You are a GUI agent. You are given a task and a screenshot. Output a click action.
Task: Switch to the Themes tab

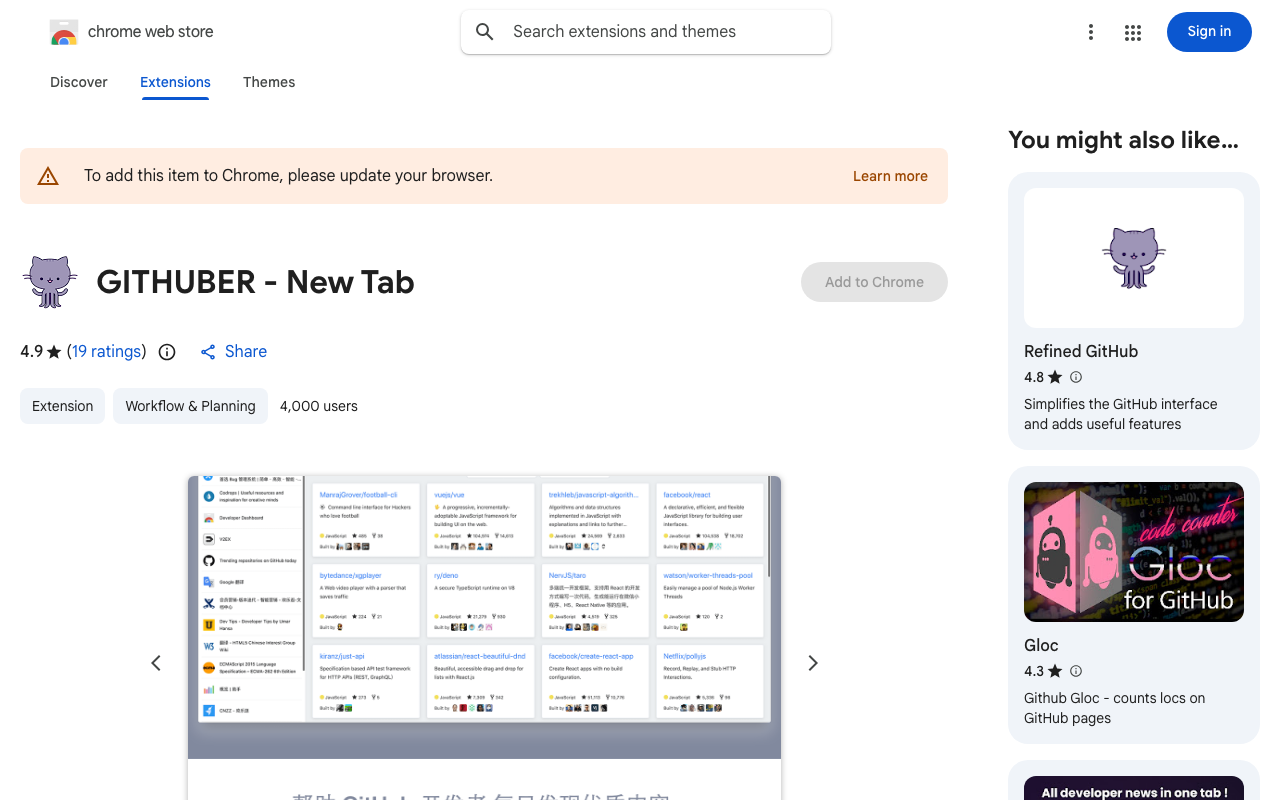tap(269, 82)
